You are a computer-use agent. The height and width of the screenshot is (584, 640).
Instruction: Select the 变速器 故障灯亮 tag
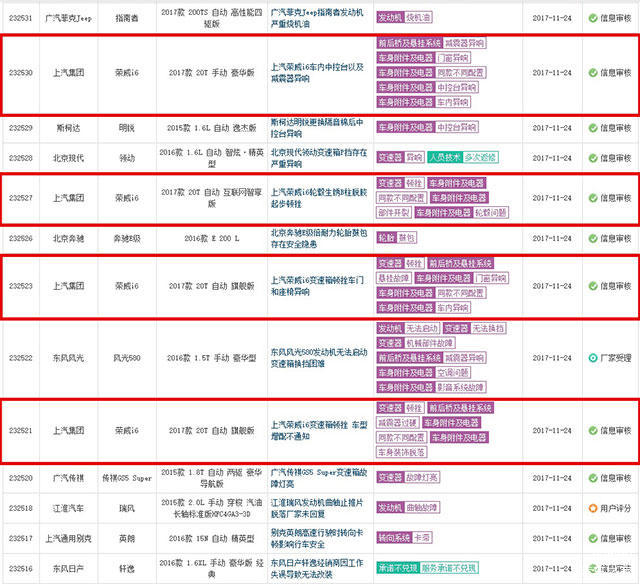408,477
